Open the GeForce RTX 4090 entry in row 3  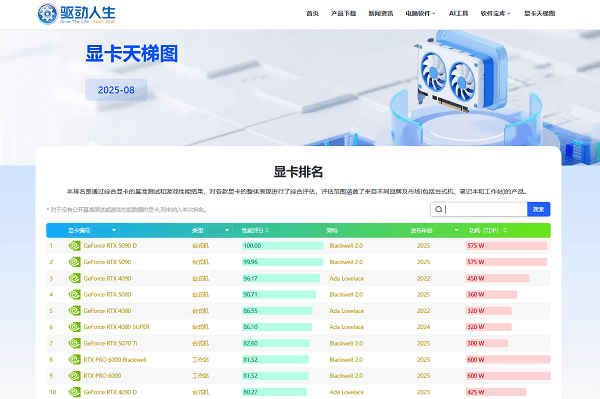click(x=108, y=278)
